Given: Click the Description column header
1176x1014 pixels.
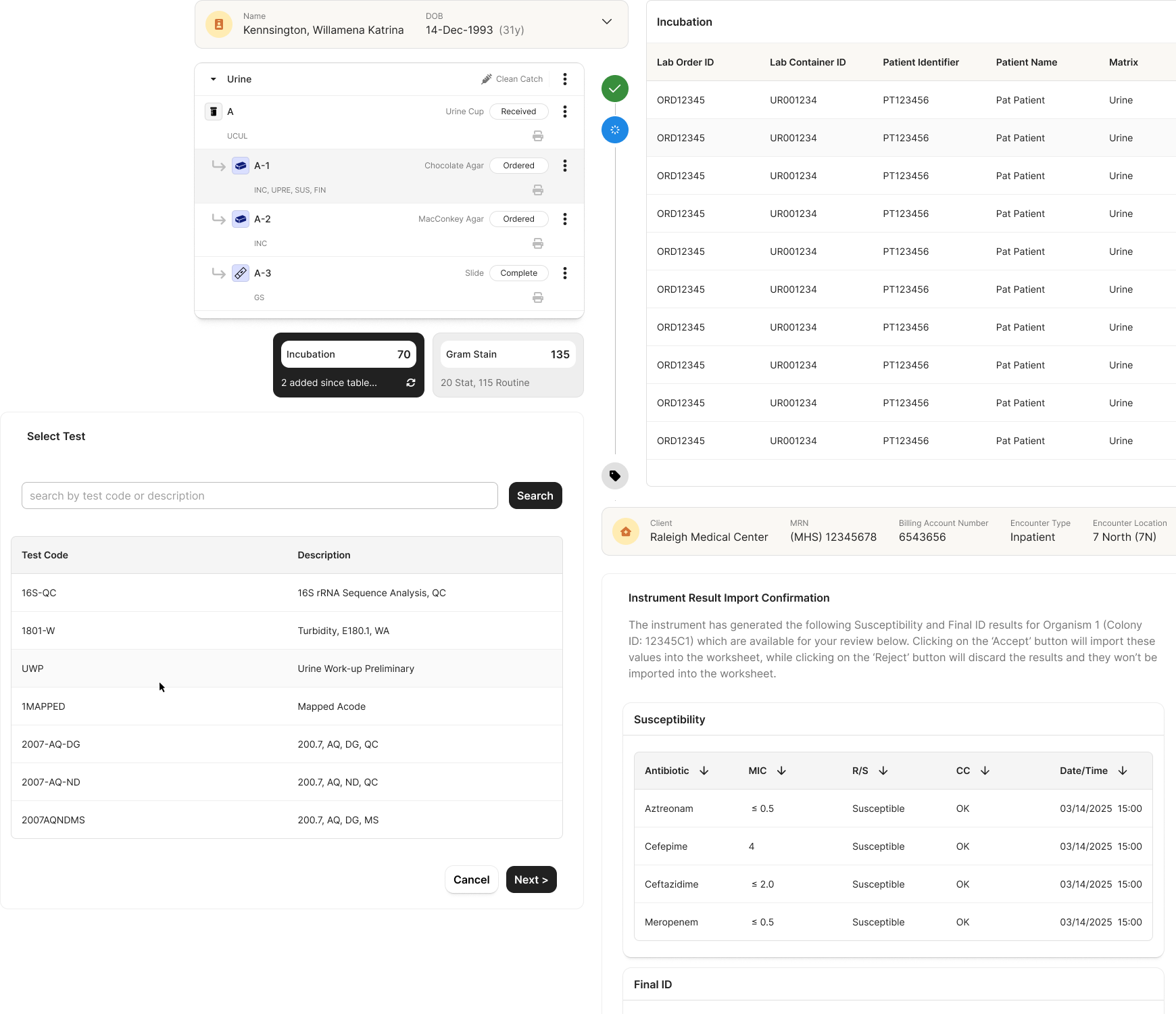Looking at the screenshot, I should point(324,555).
